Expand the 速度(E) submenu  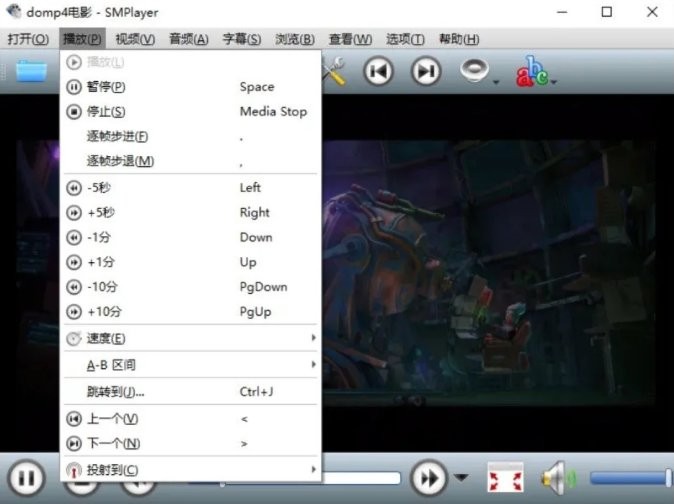(190, 339)
